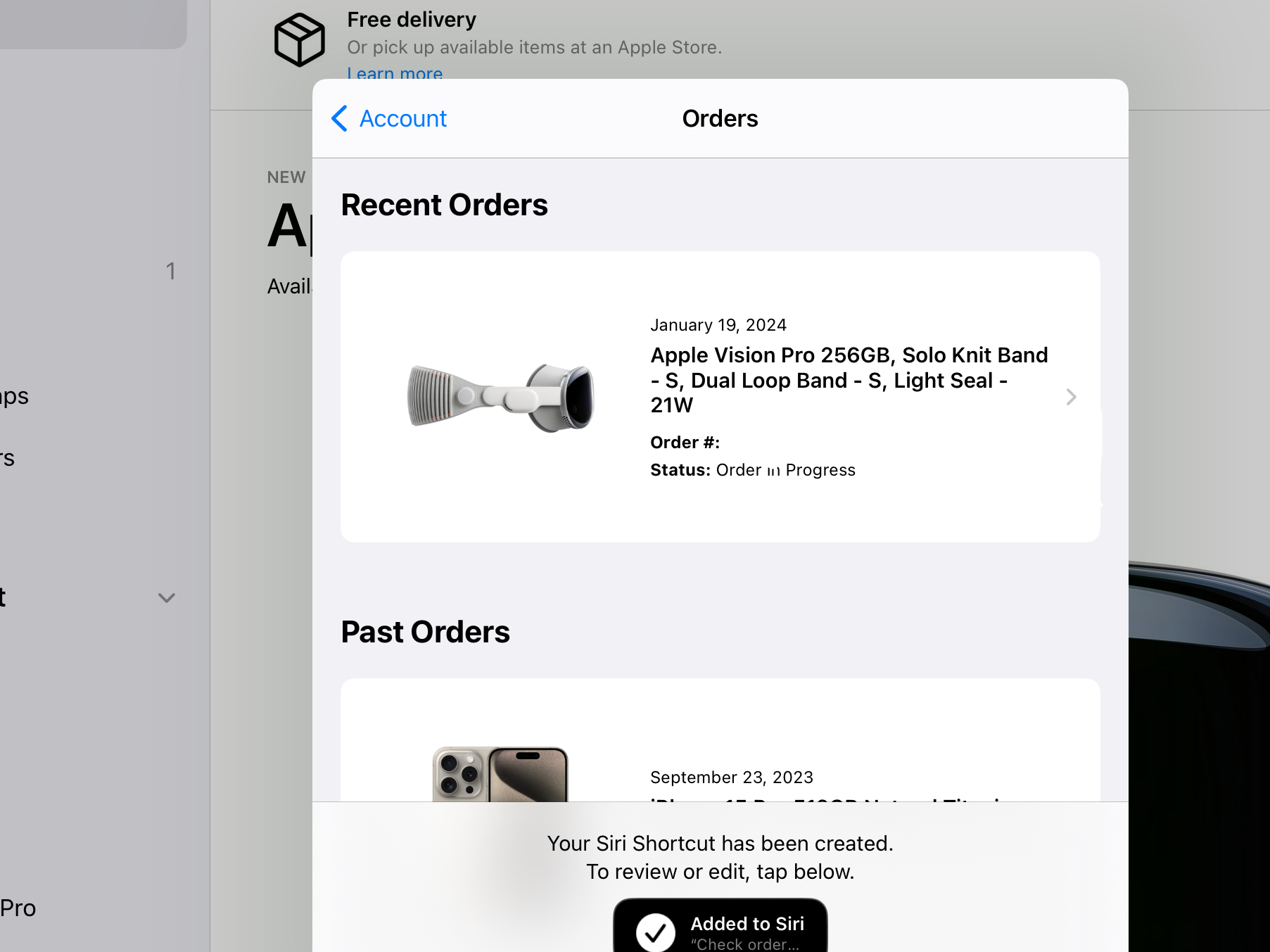Image resolution: width=1270 pixels, height=952 pixels.
Task: Tap the iPhone 15 Pro thumbnail
Action: point(500,774)
